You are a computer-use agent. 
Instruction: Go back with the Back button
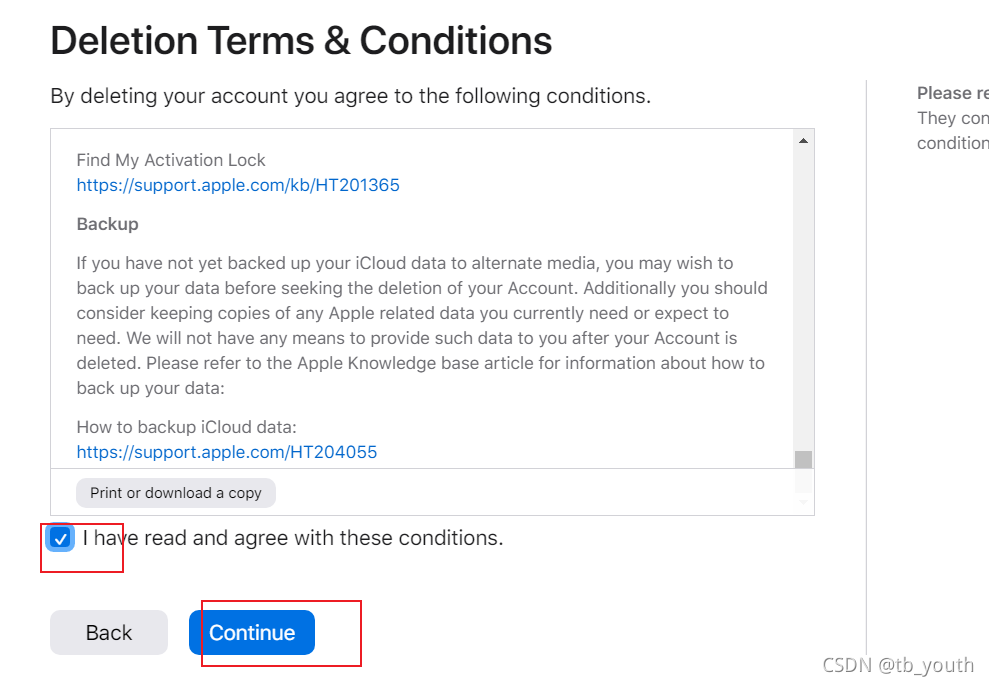[x=109, y=632]
